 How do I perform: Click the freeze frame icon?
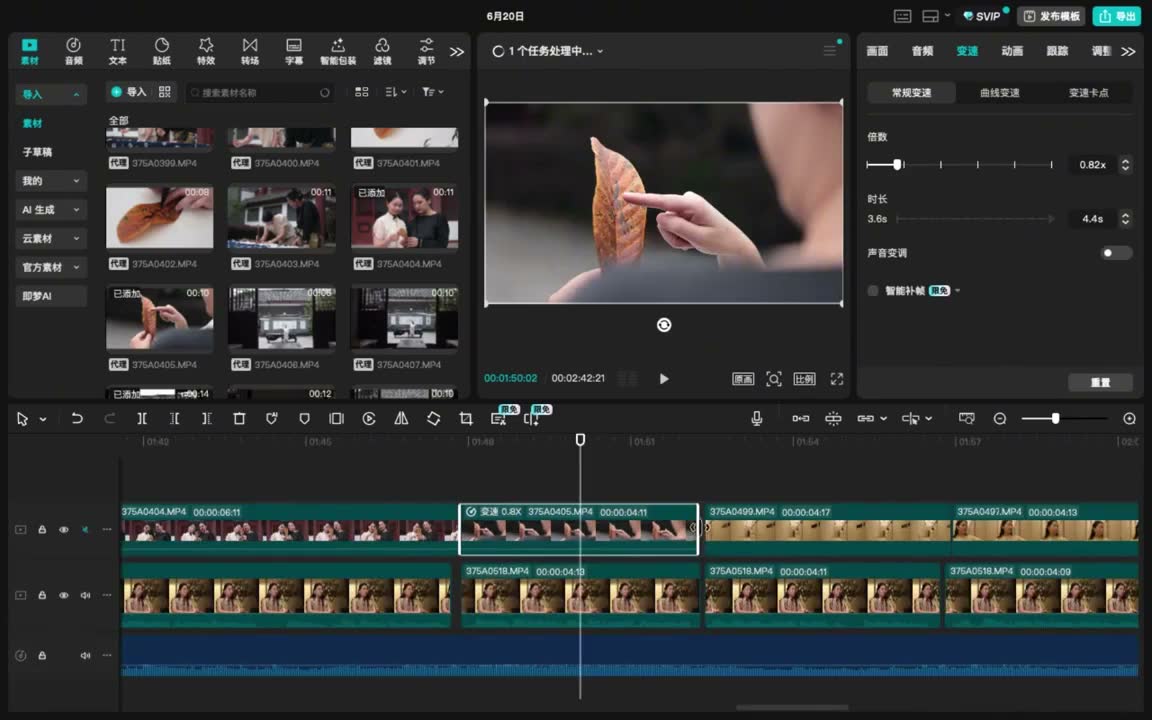(x=336, y=418)
